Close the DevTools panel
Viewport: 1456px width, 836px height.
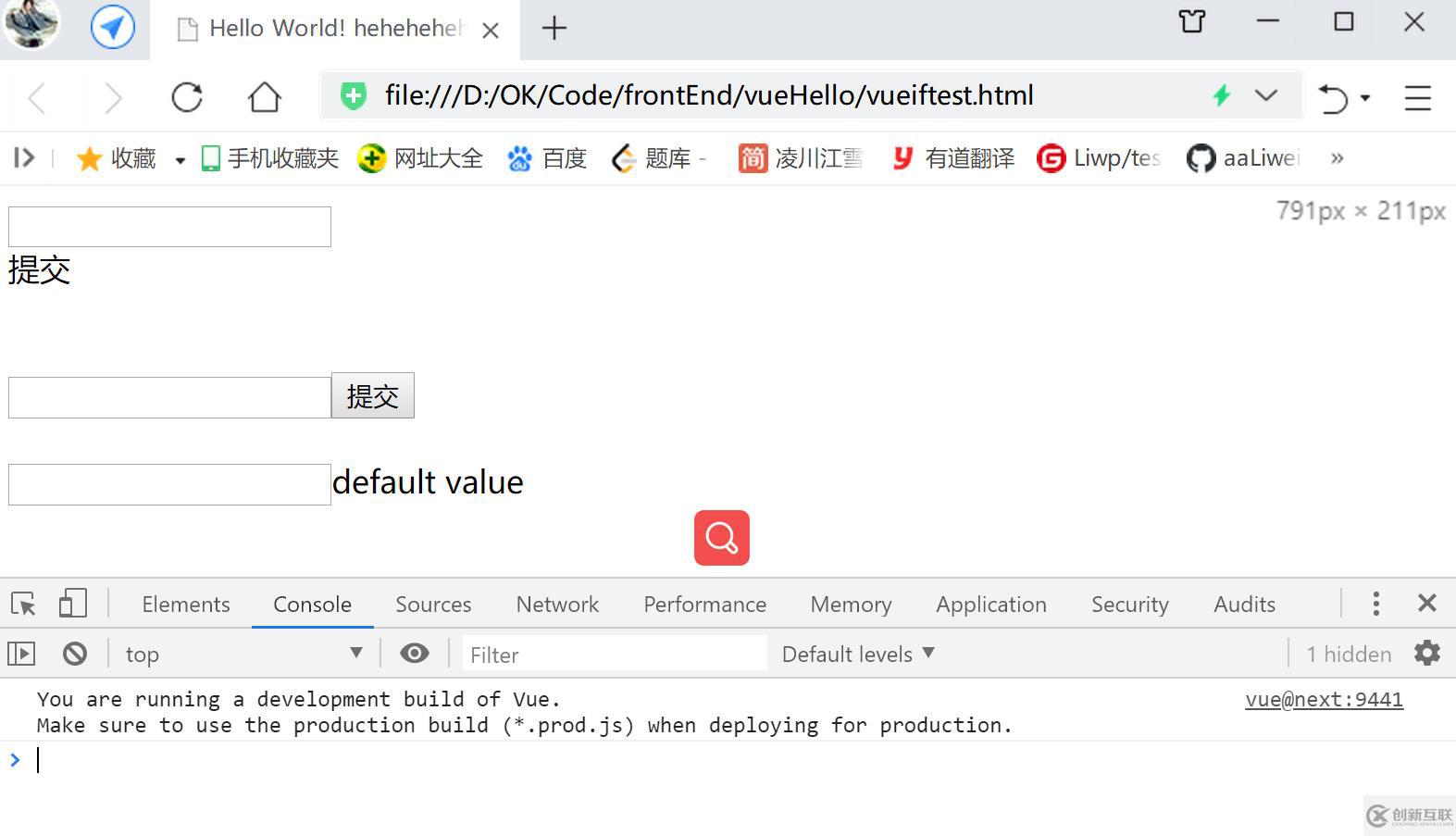[x=1427, y=604]
